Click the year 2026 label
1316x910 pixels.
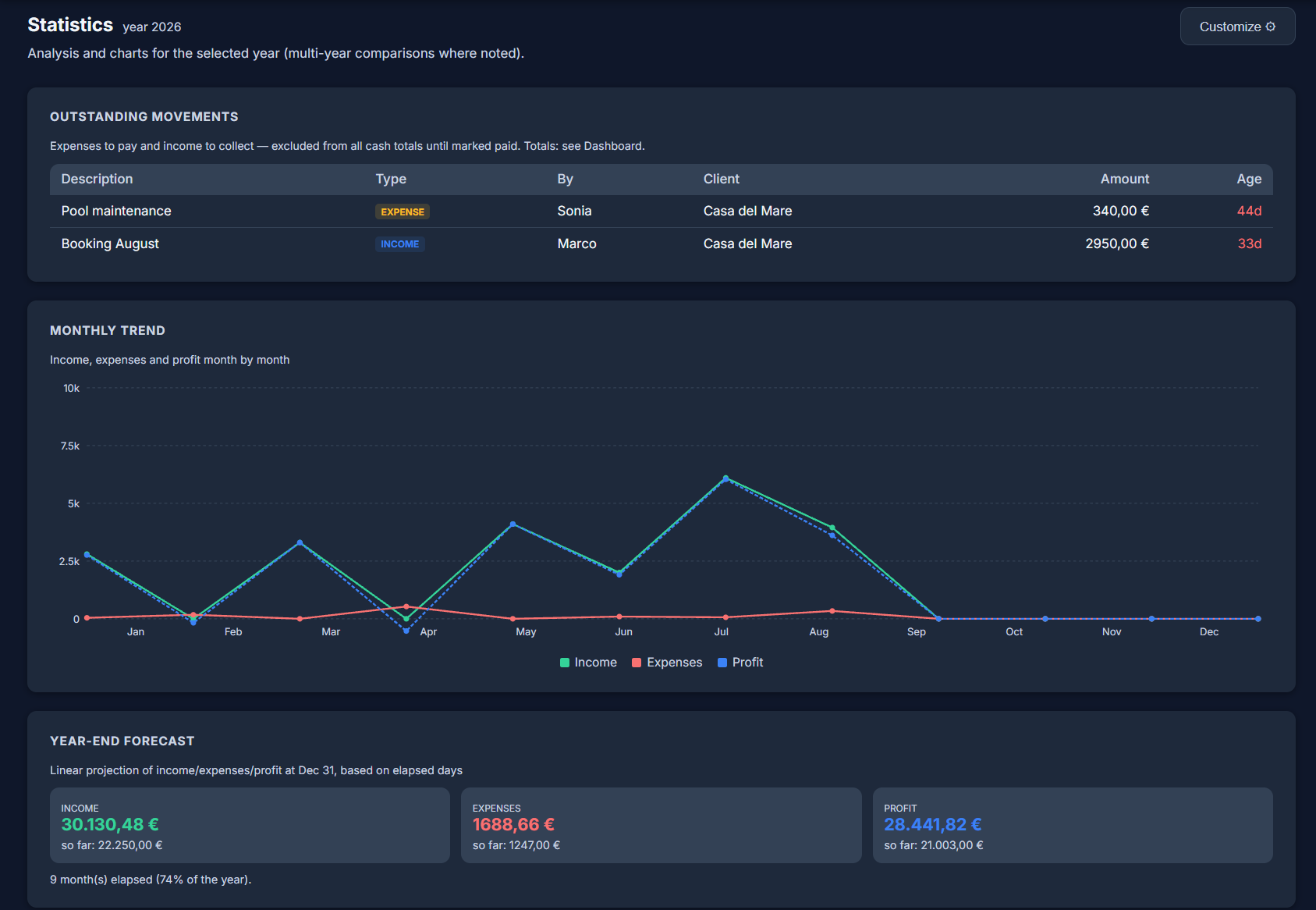[152, 27]
